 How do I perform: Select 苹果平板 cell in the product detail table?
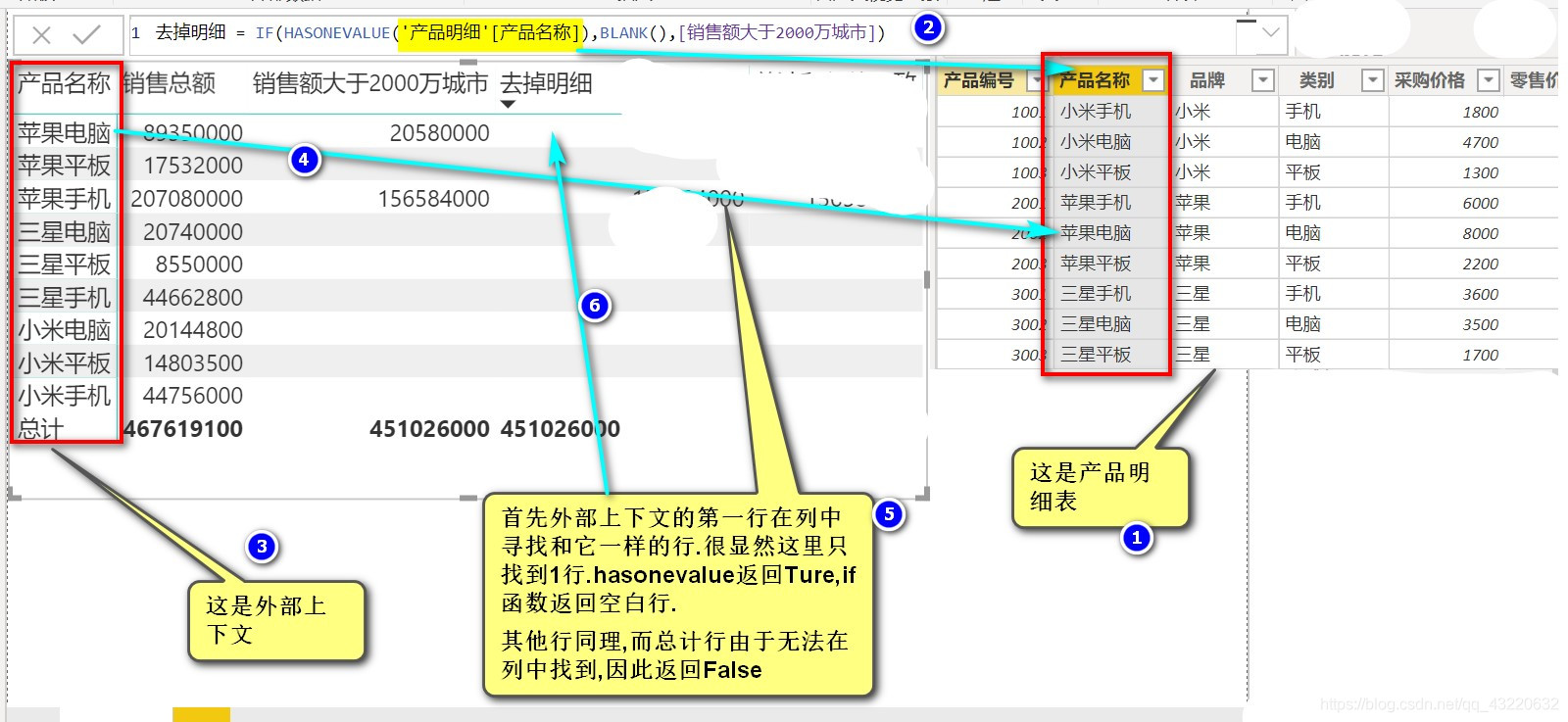coord(1096,264)
